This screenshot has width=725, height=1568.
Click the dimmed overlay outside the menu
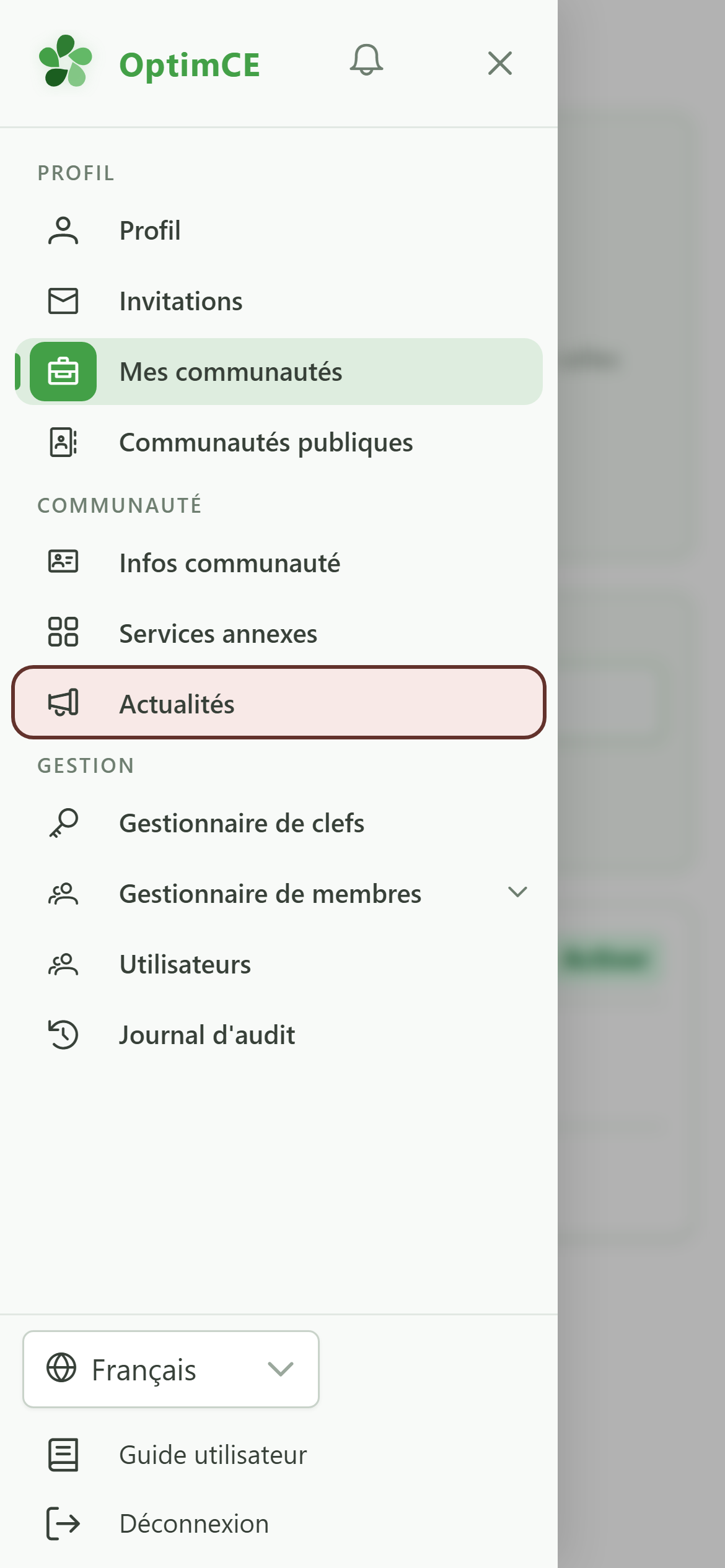click(641, 784)
